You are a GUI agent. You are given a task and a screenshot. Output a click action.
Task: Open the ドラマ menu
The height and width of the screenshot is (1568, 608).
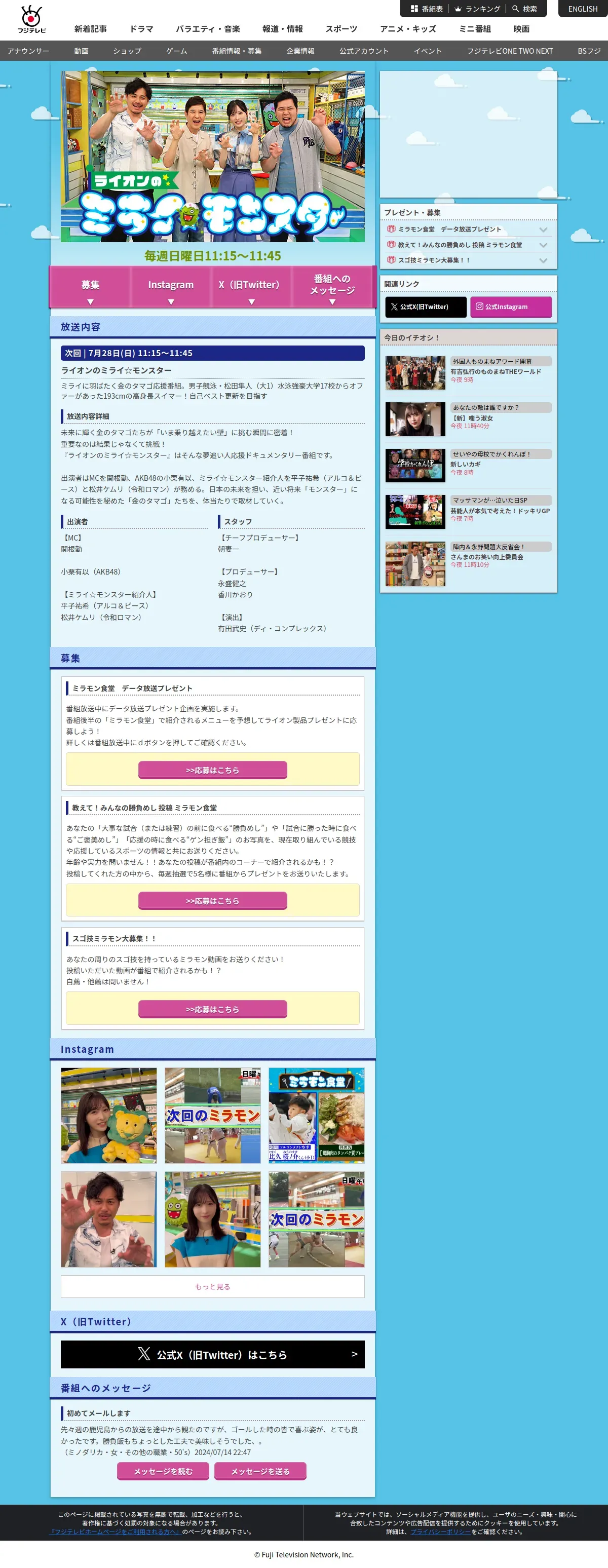click(x=141, y=28)
